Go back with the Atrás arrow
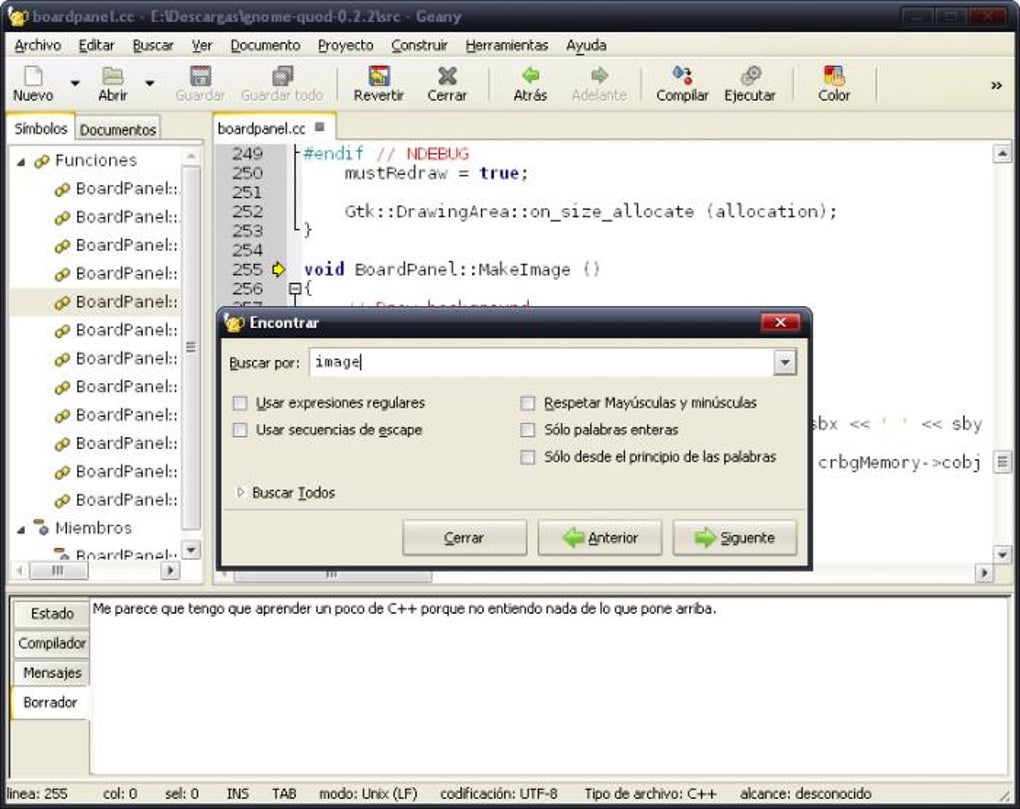Image resolution: width=1020 pixels, height=809 pixels. (530, 76)
